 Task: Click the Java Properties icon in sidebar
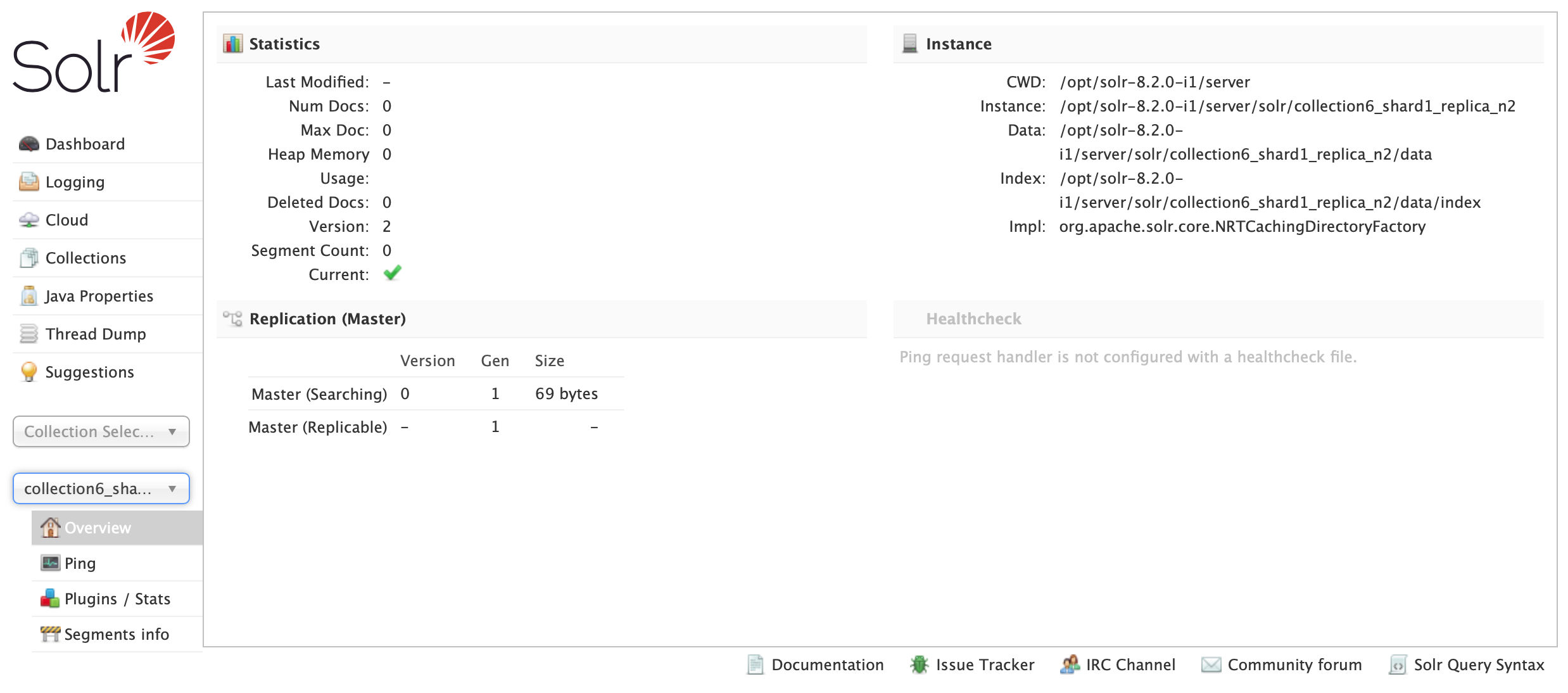pos(28,295)
